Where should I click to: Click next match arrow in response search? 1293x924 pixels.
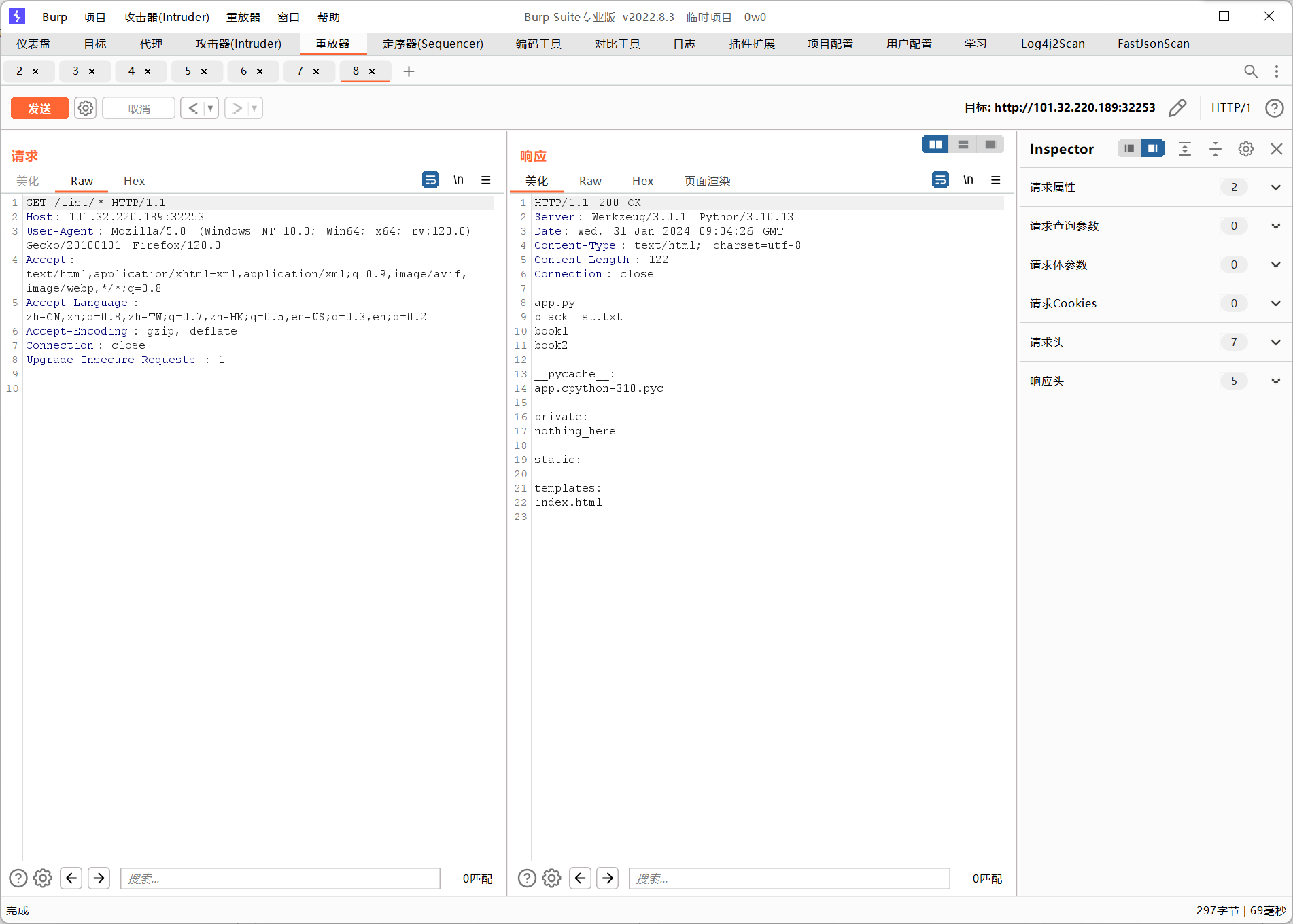[x=607, y=878]
